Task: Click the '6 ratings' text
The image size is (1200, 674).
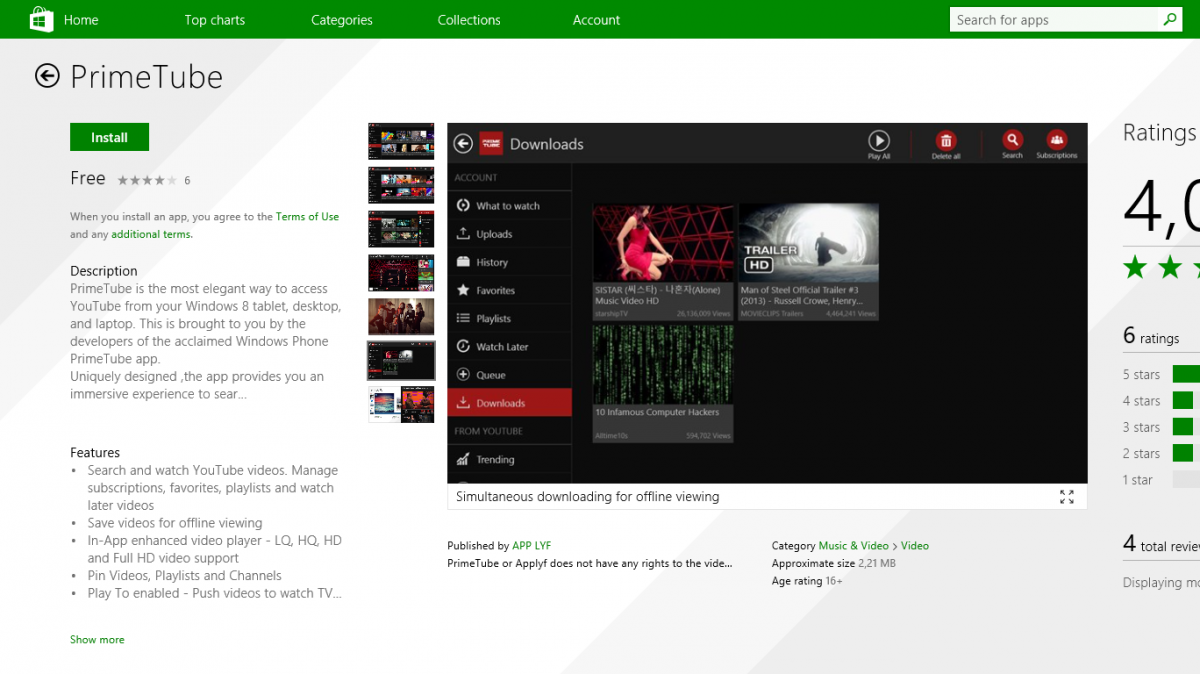Action: pyautogui.click(x=1151, y=337)
